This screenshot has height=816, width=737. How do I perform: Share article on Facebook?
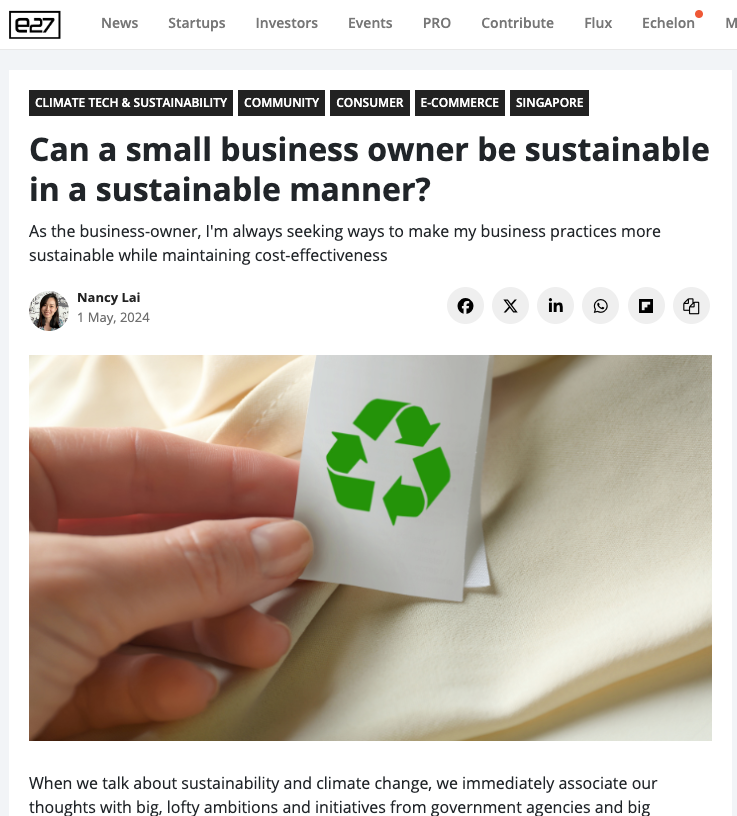[465, 305]
